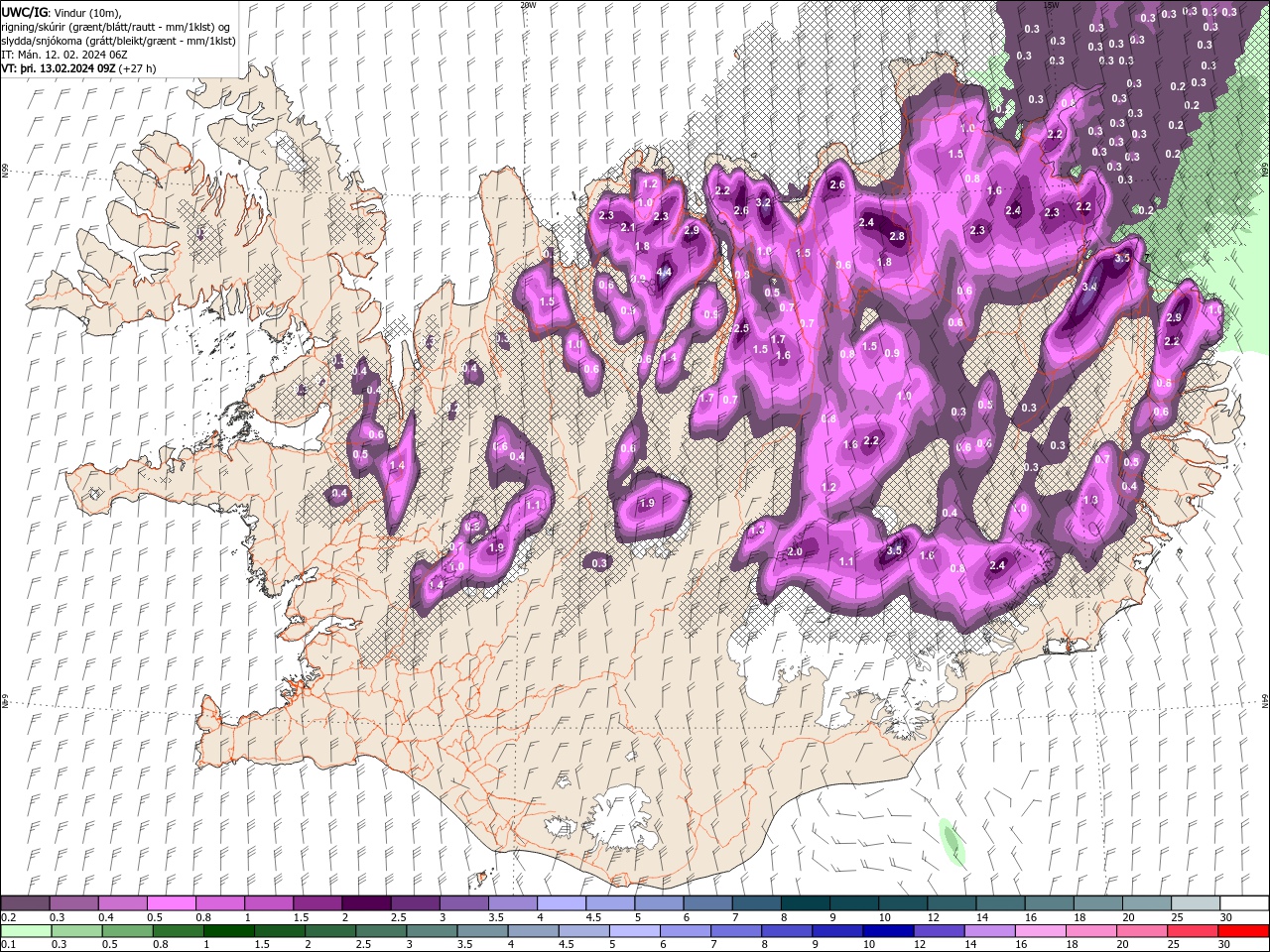Select the dark teal 8 swatch in snow scale
The height and width of the screenshot is (952, 1270).
coord(805,903)
